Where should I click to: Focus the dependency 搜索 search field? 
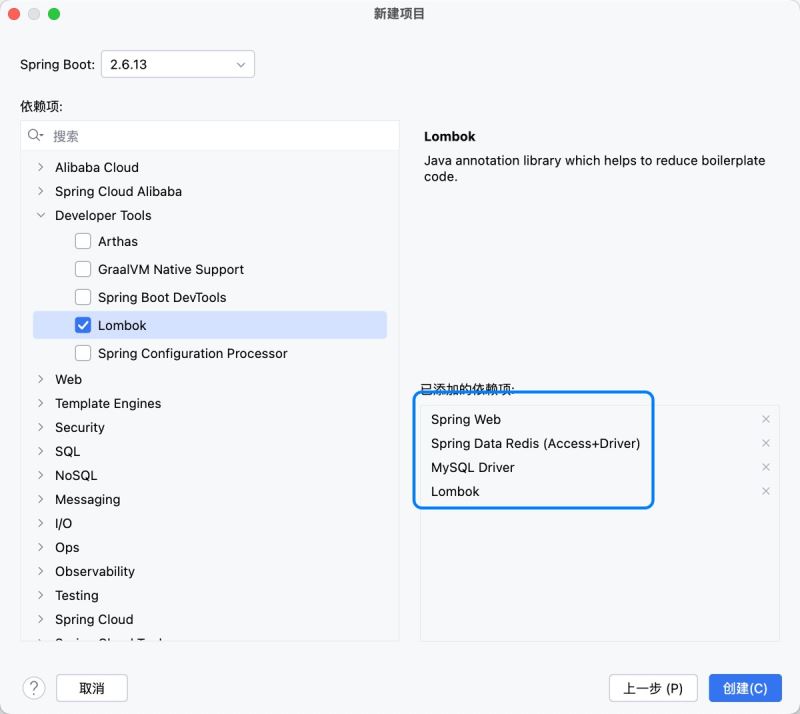pyautogui.click(x=210, y=136)
